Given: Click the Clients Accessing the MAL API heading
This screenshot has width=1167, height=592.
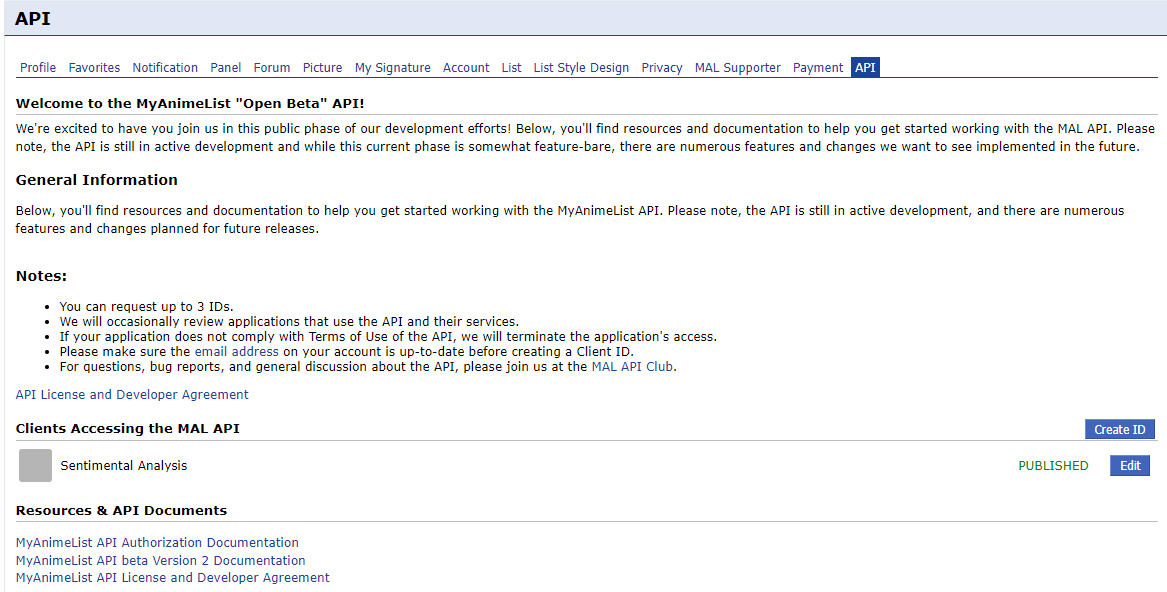Looking at the screenshot, I should (127, 428).
